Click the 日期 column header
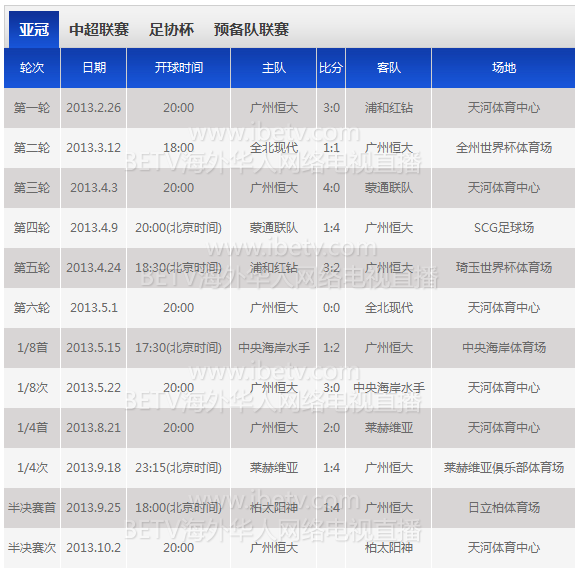 [x=94, y=68]
